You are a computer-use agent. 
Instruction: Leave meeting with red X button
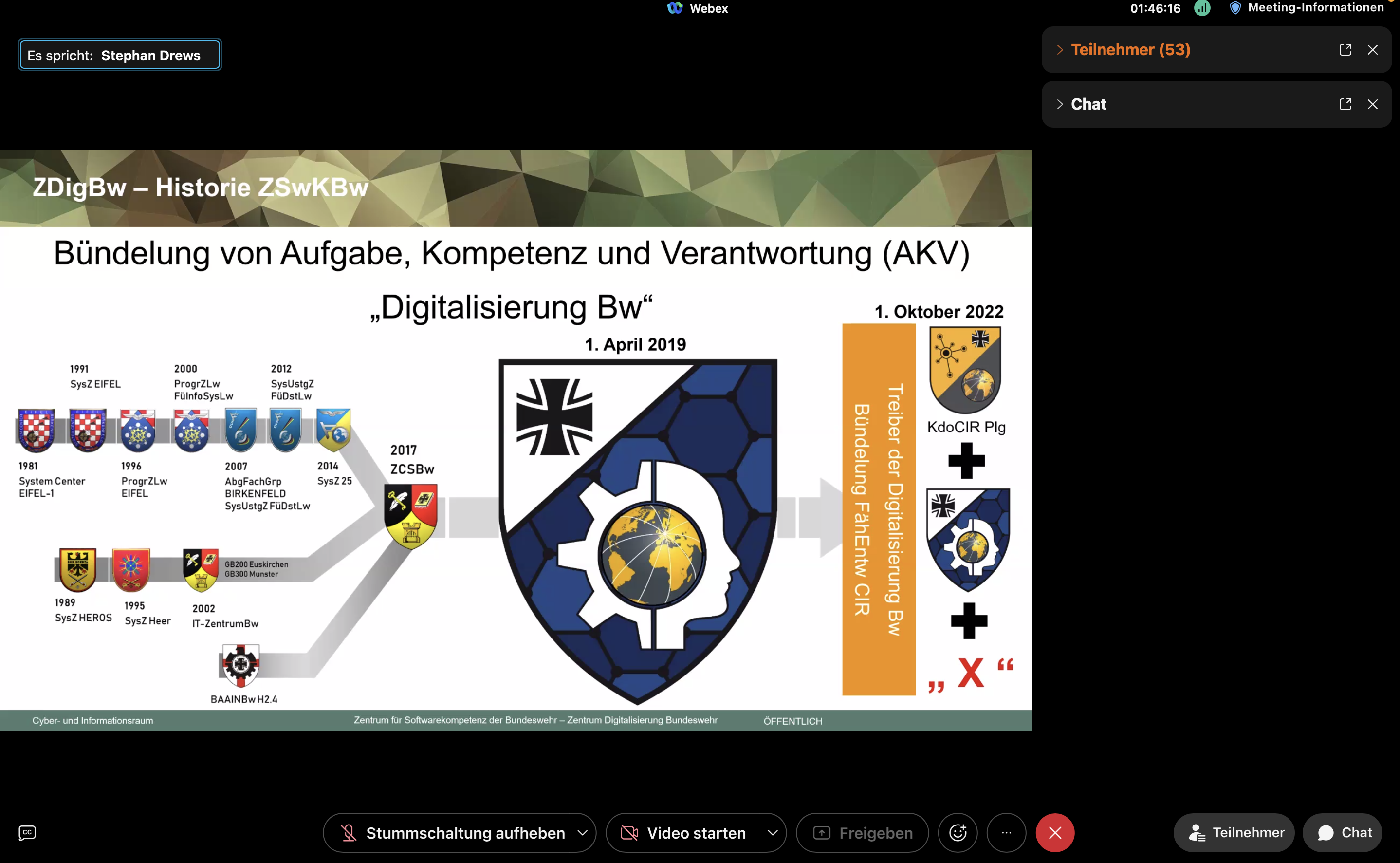[1054, 832]
